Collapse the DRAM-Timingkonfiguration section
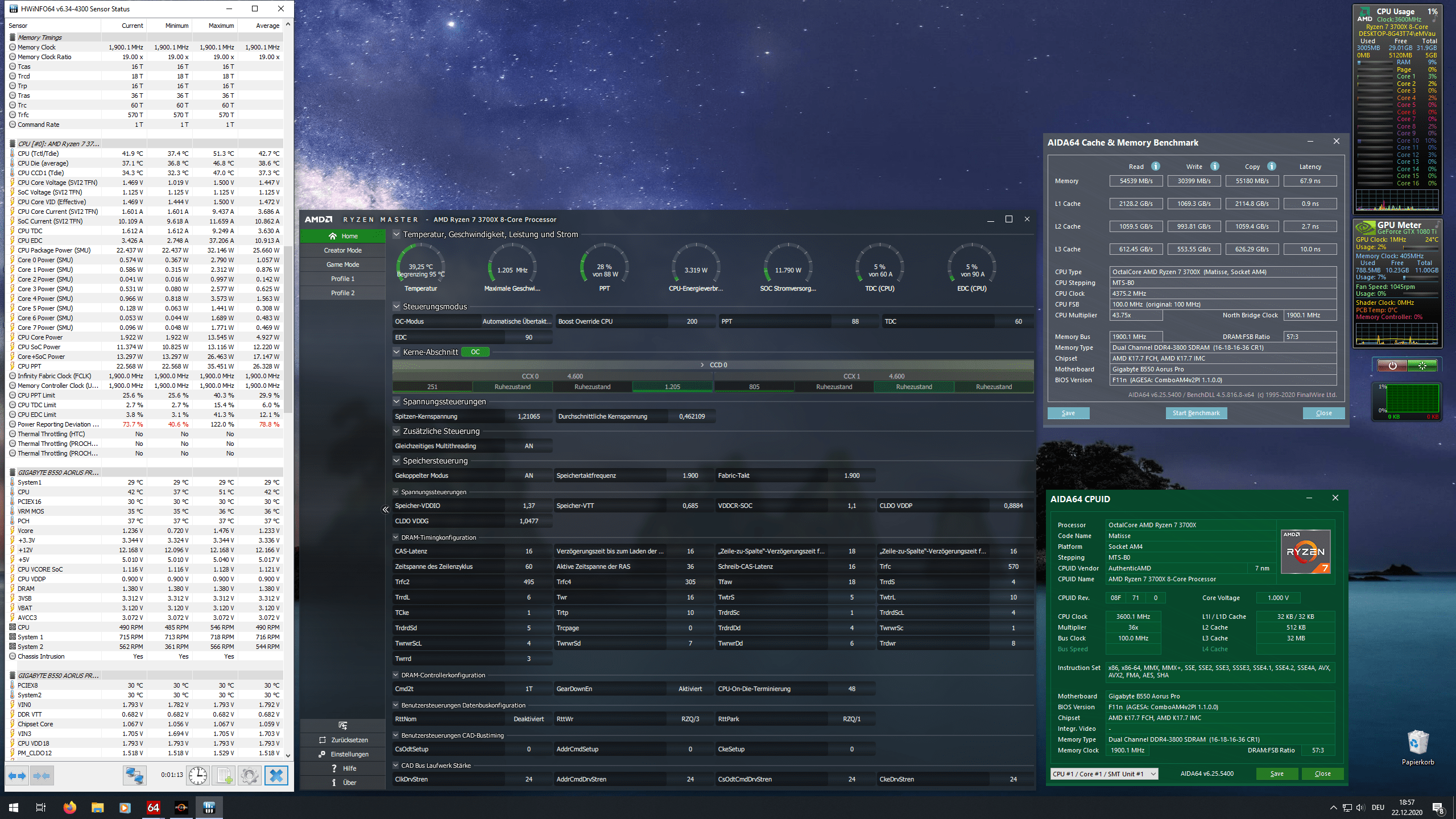This screenshot has width=1456, height=819. click(x=396, y=537)
